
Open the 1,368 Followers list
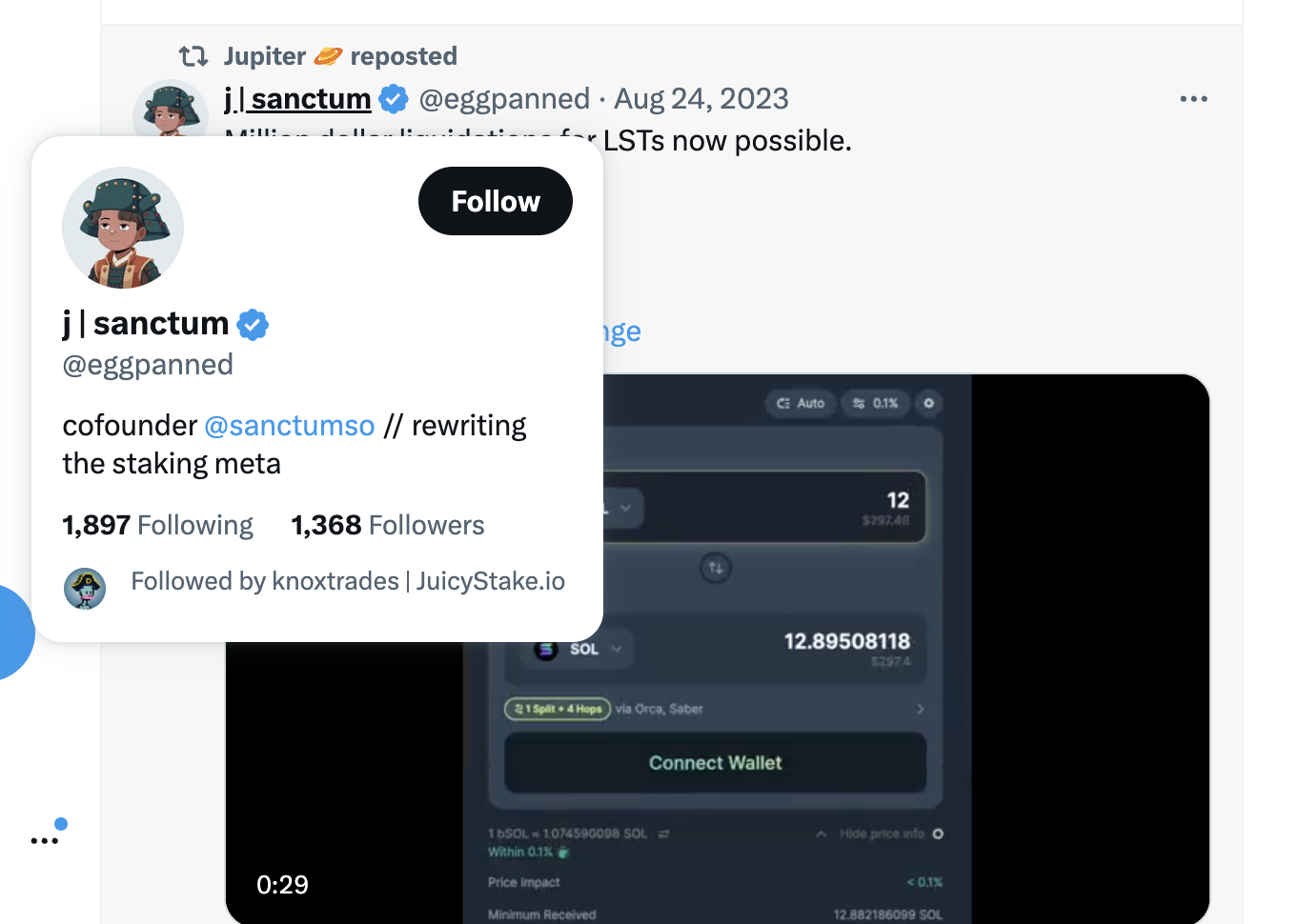pyautogui.click(x=387, y=525)
